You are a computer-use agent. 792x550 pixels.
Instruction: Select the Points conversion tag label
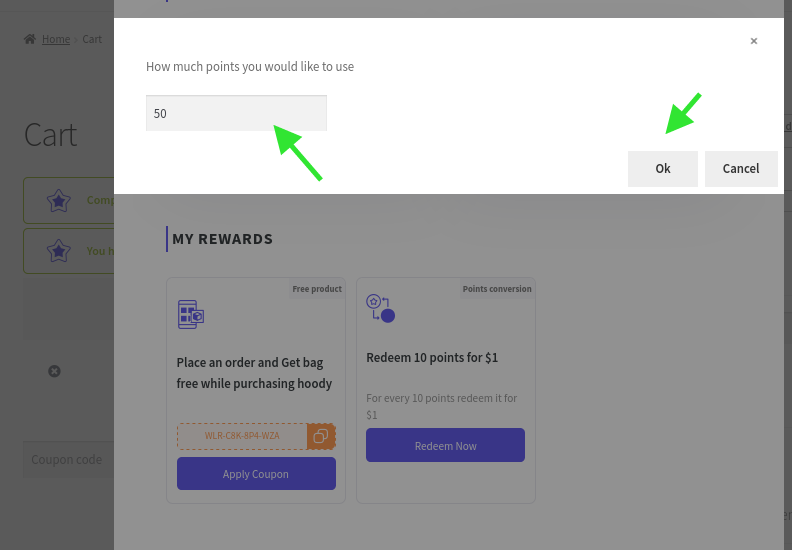(497, 289)
